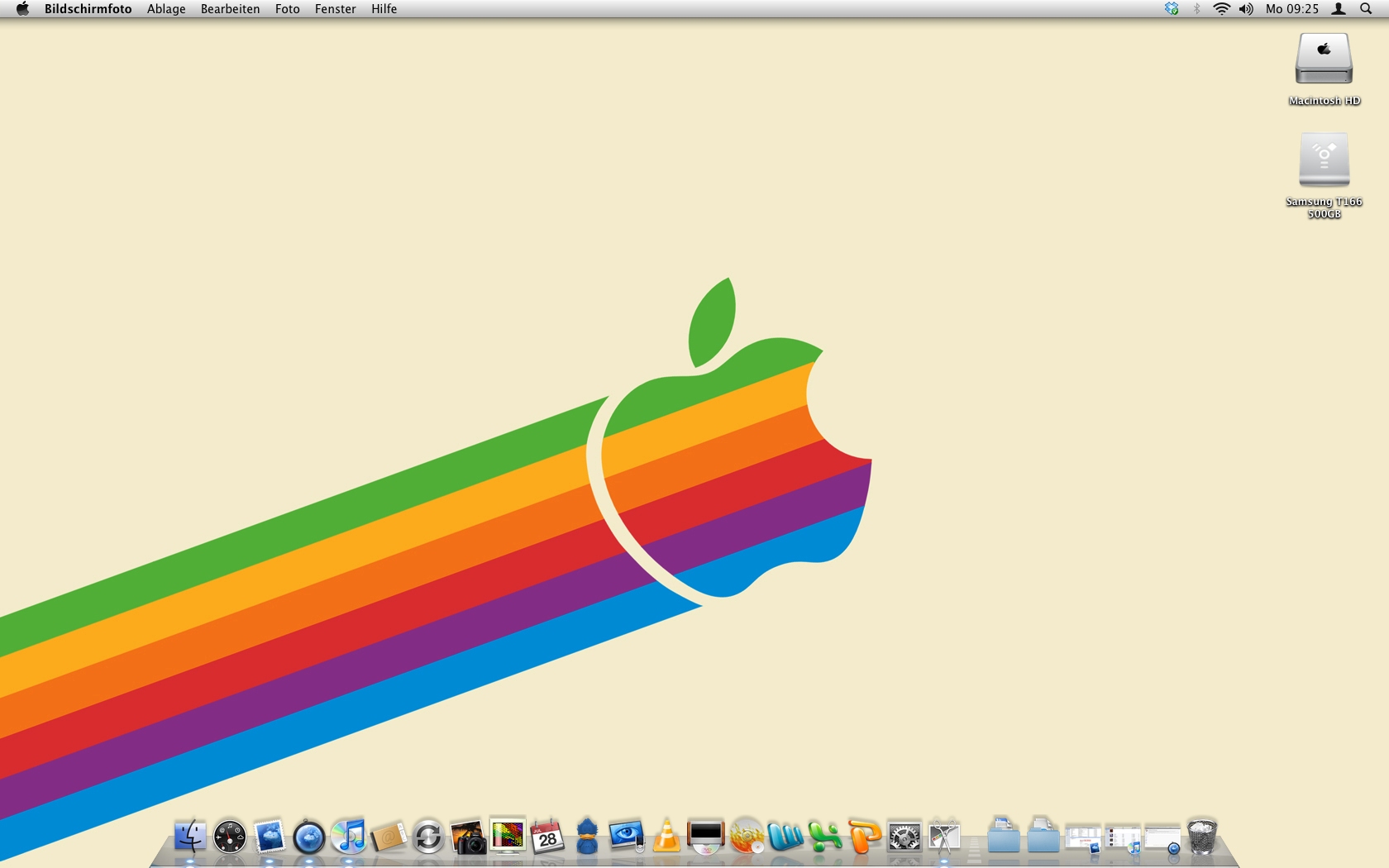Open the Apple menu

point(22,9)
